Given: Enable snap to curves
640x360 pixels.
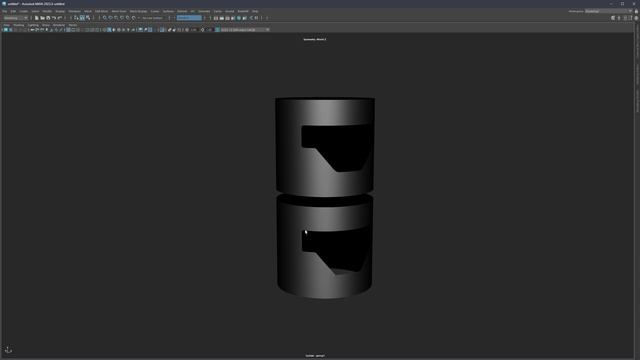Looking at the screenshot, I should click(111, 18).
